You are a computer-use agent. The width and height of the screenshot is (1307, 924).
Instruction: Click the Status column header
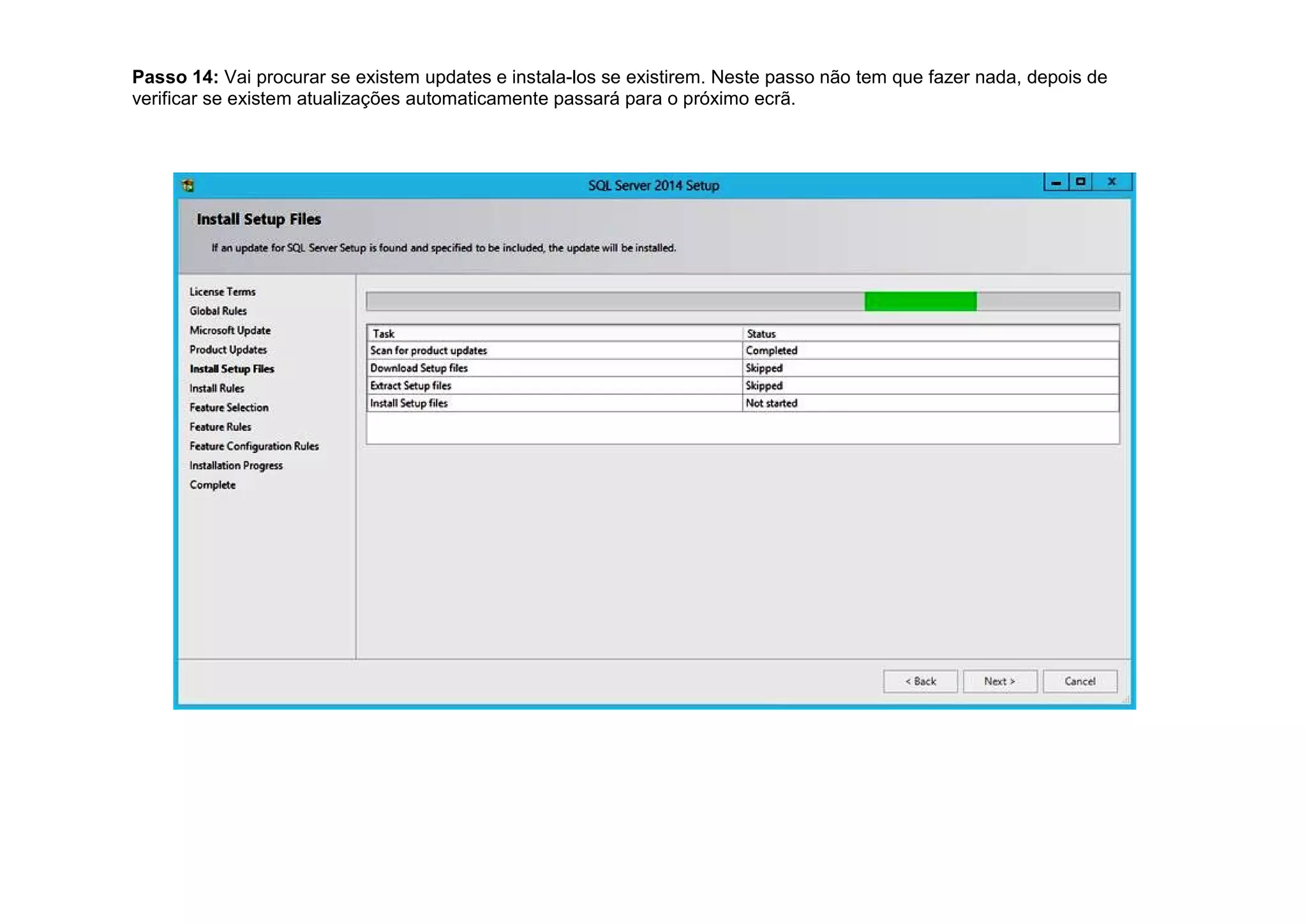click(930, 334)
